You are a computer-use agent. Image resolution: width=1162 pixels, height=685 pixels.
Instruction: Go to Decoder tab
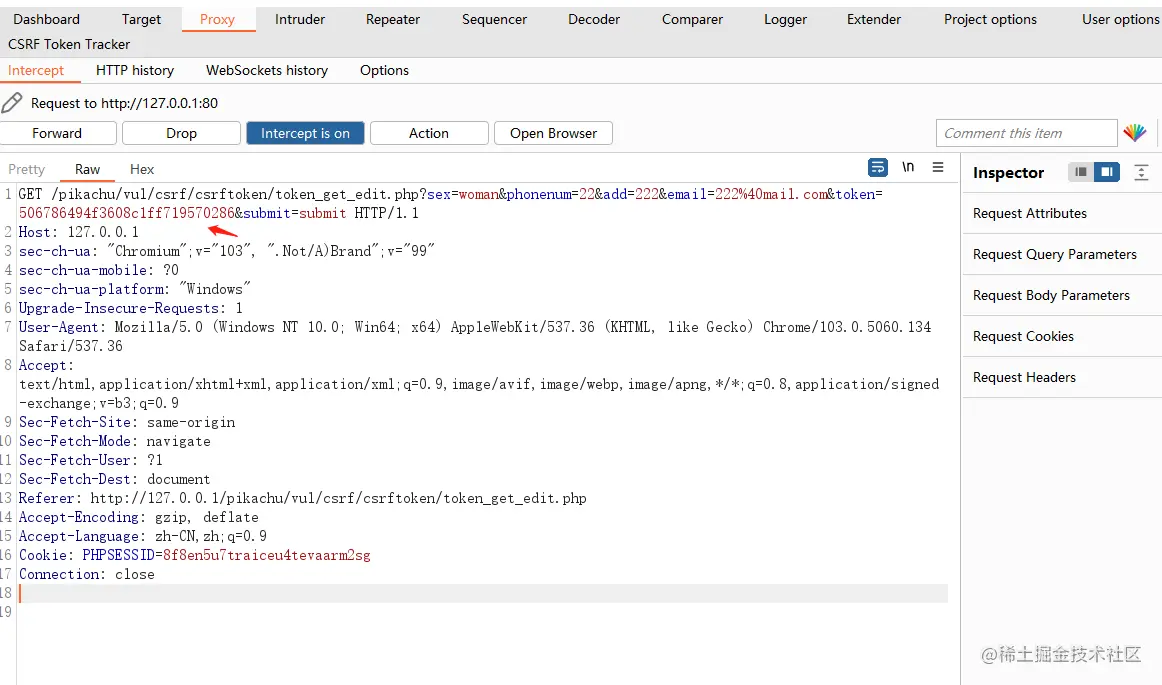[x=594, y=19]
